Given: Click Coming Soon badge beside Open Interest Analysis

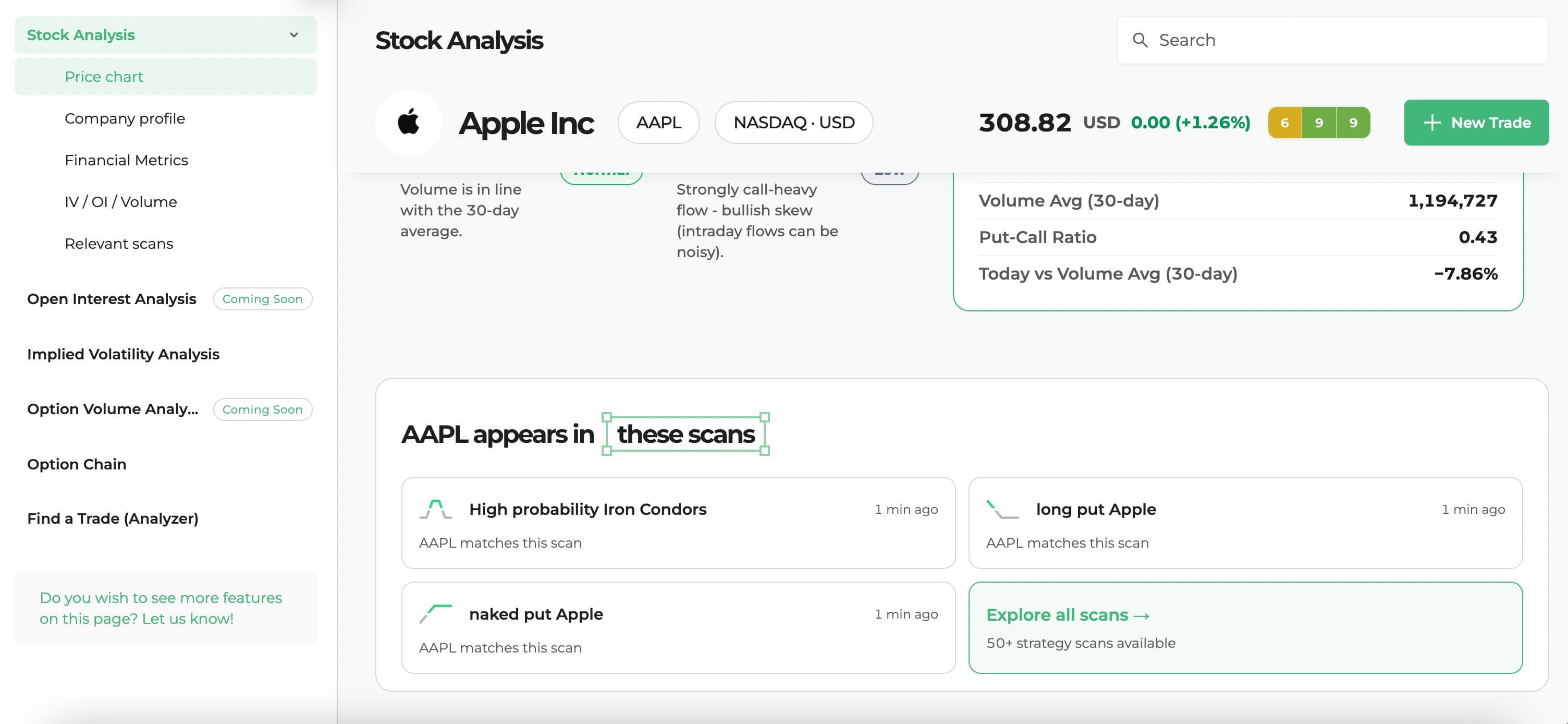Looking at the screenshot, I should [262, 299].
